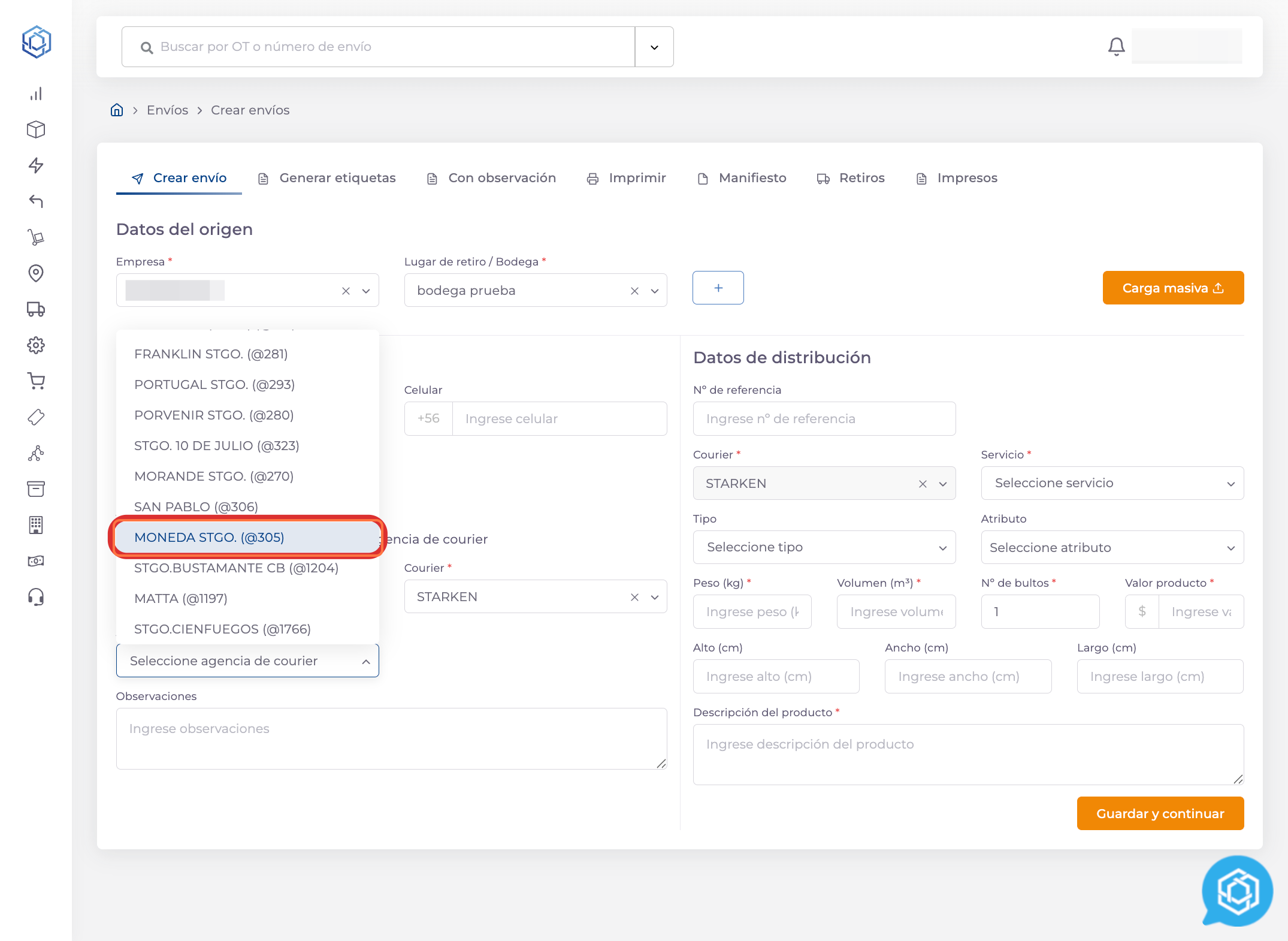Open the search bar filter dropdown arrow
The image size is (1288, 941).
click(x=654, y=47)
